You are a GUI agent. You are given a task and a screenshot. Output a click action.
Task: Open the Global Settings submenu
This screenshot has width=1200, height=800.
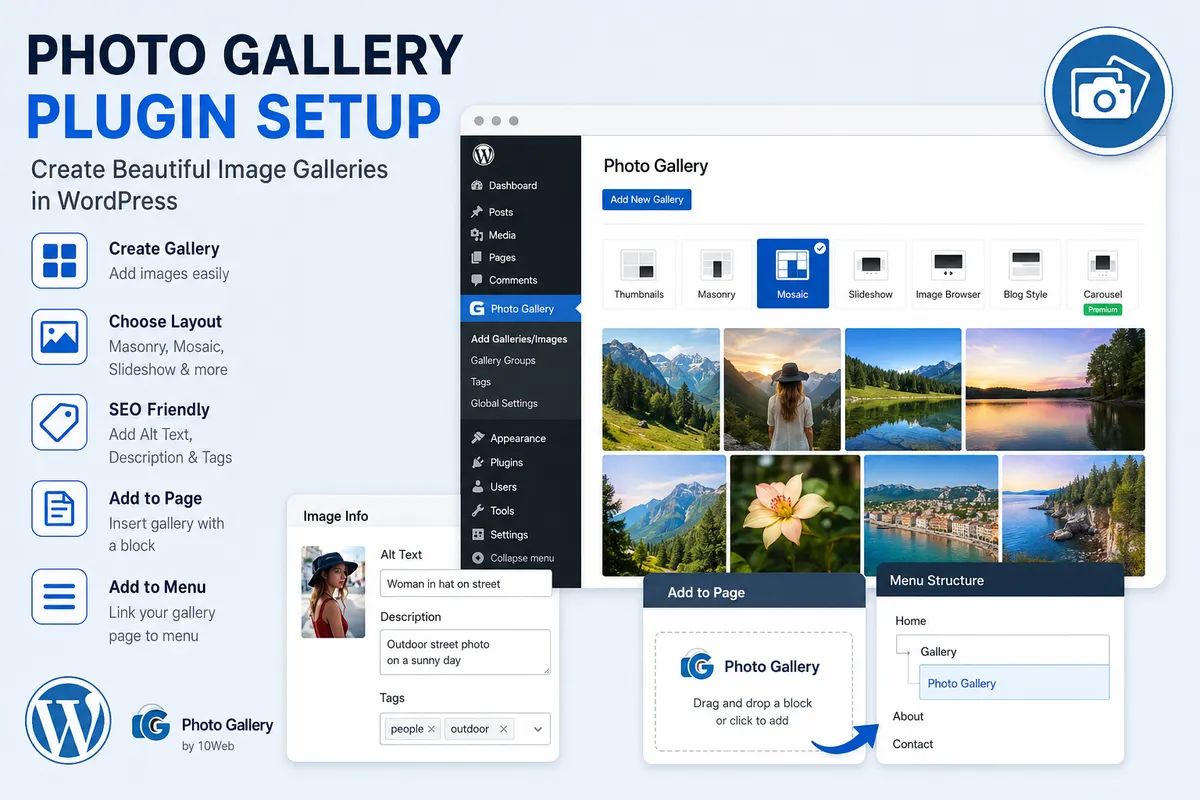(504, 403)
